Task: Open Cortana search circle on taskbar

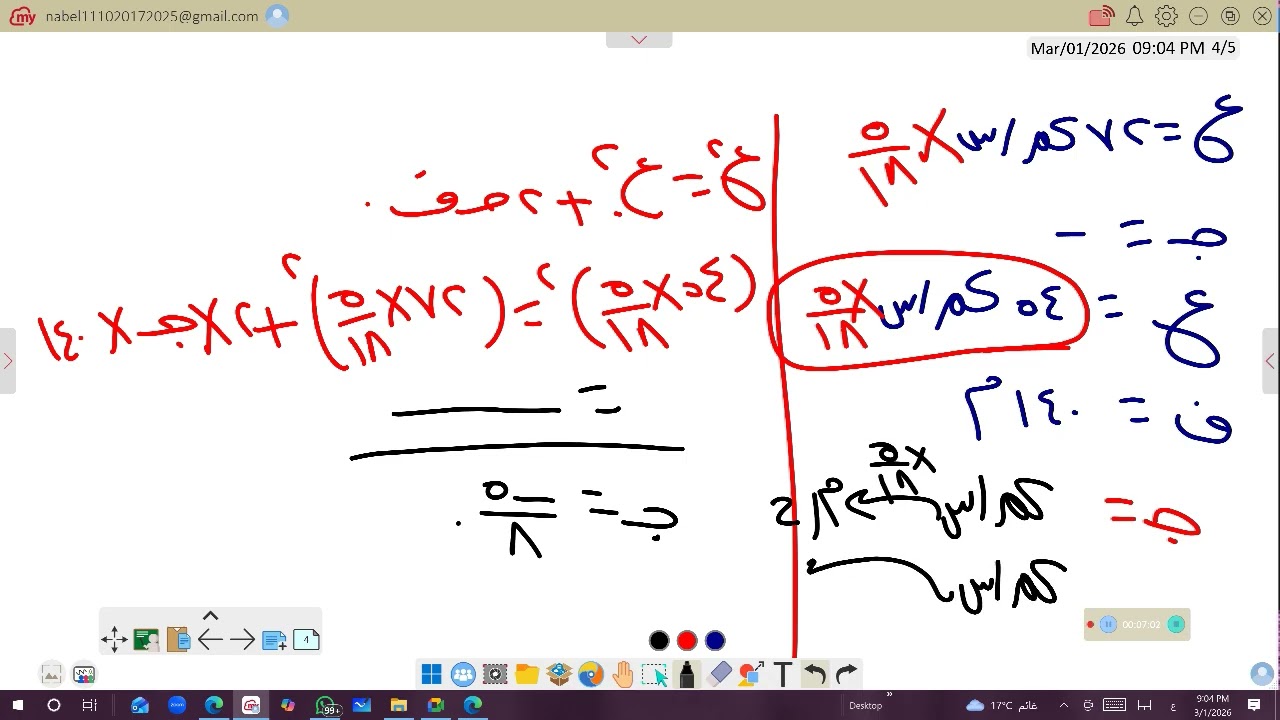Action: 54,705
